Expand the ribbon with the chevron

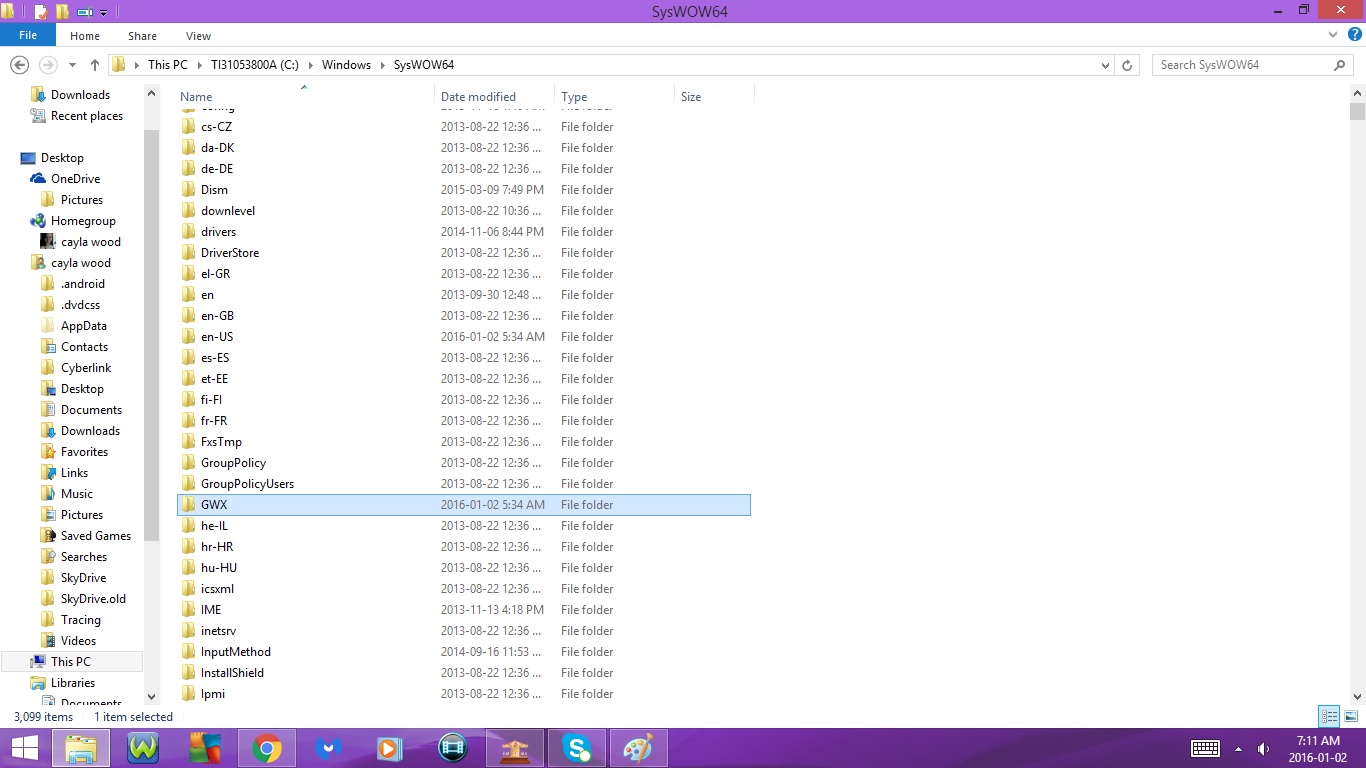tap(1333, 36)
